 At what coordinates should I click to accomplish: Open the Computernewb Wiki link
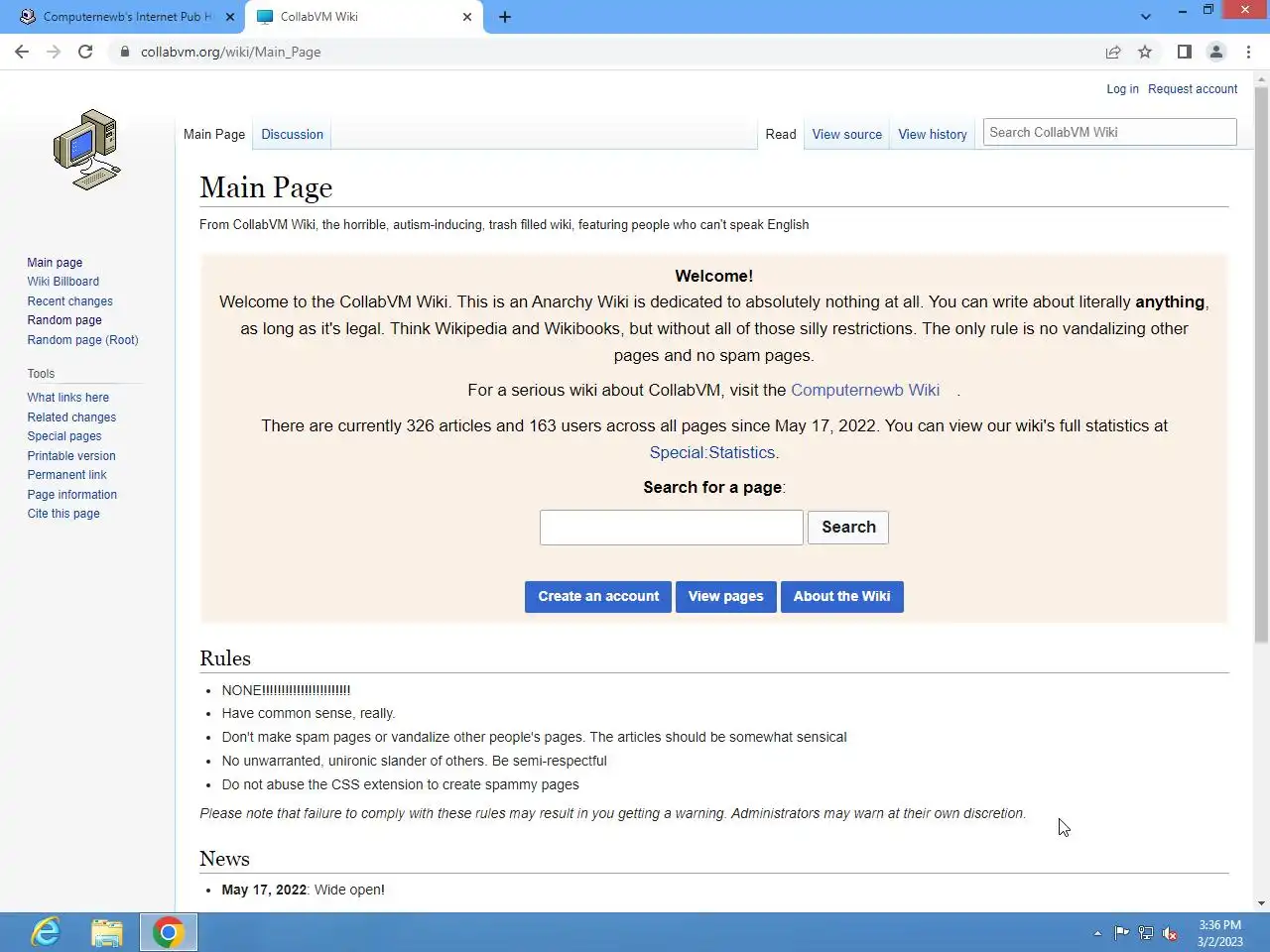[865, 390]
